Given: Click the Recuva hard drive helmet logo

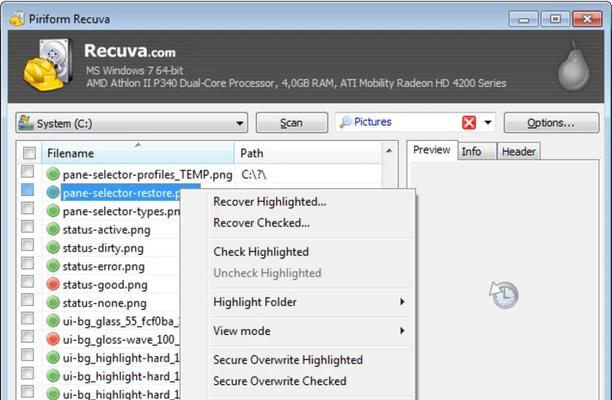Looking at the screenshot, I should pos(48,66).
